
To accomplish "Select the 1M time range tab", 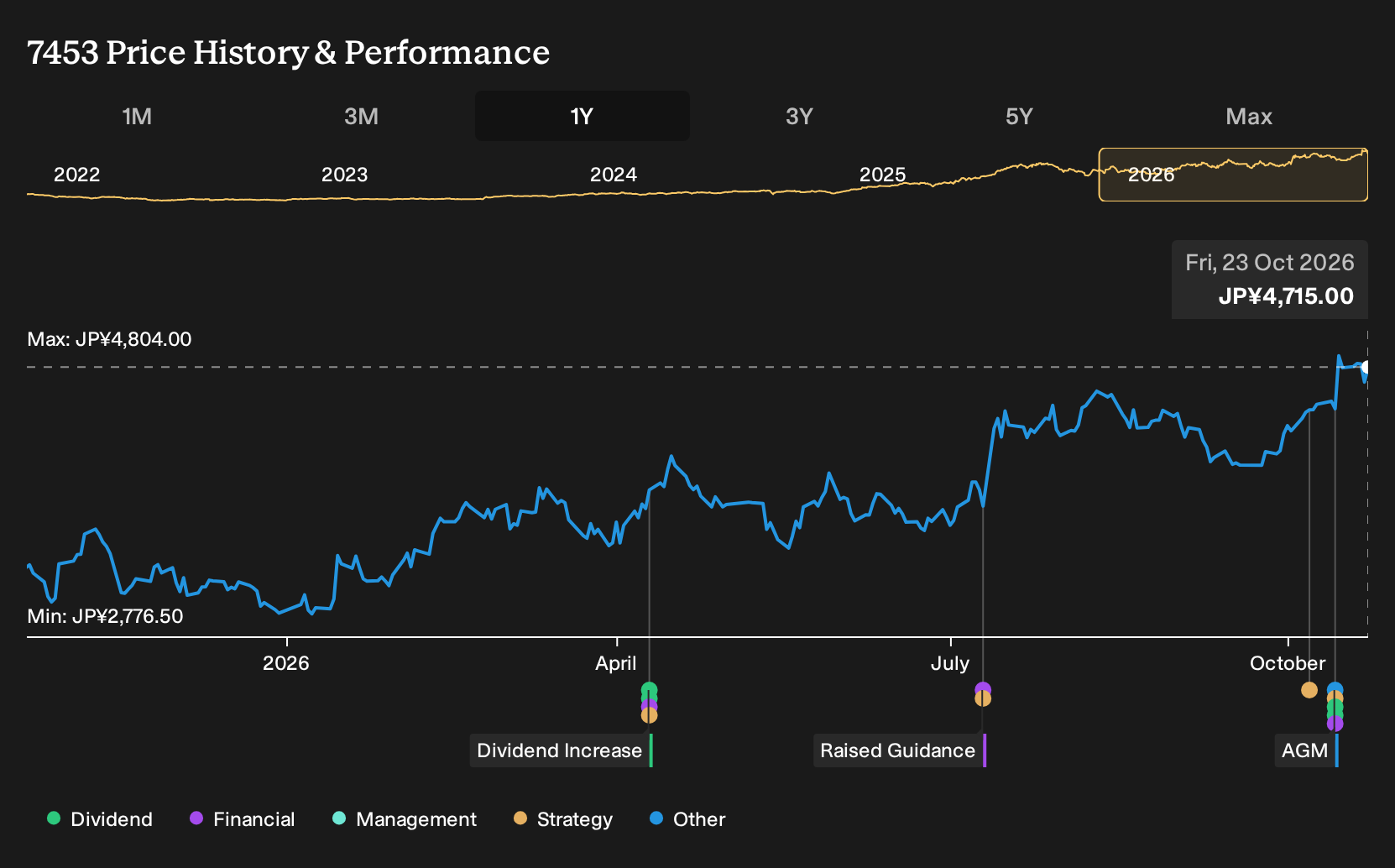I will pyautogui.click(x=137, y=116).
